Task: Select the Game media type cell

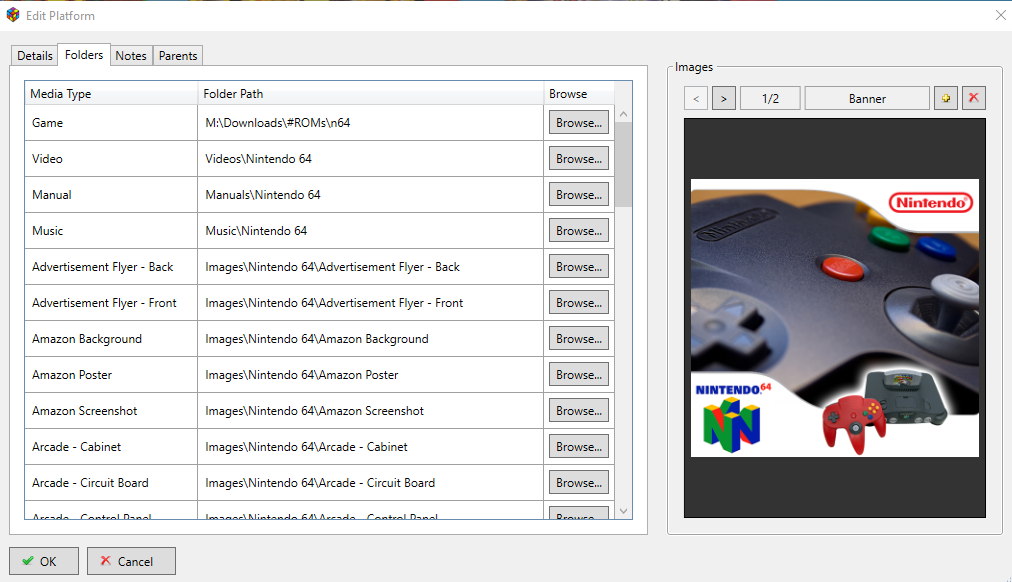Action: (x=111, y=123)
